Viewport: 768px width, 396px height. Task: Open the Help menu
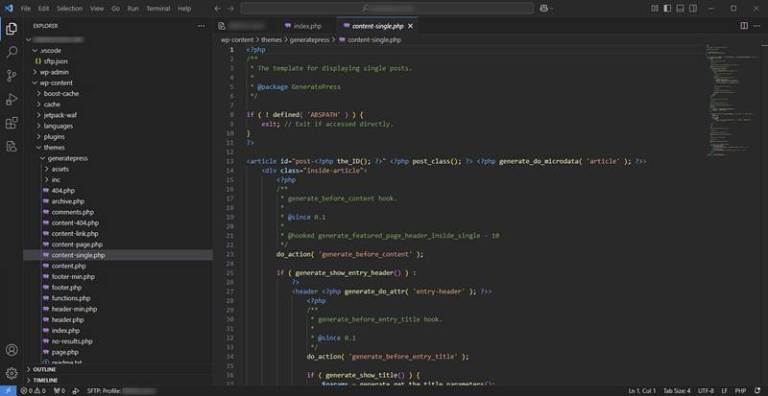(184, 8)
